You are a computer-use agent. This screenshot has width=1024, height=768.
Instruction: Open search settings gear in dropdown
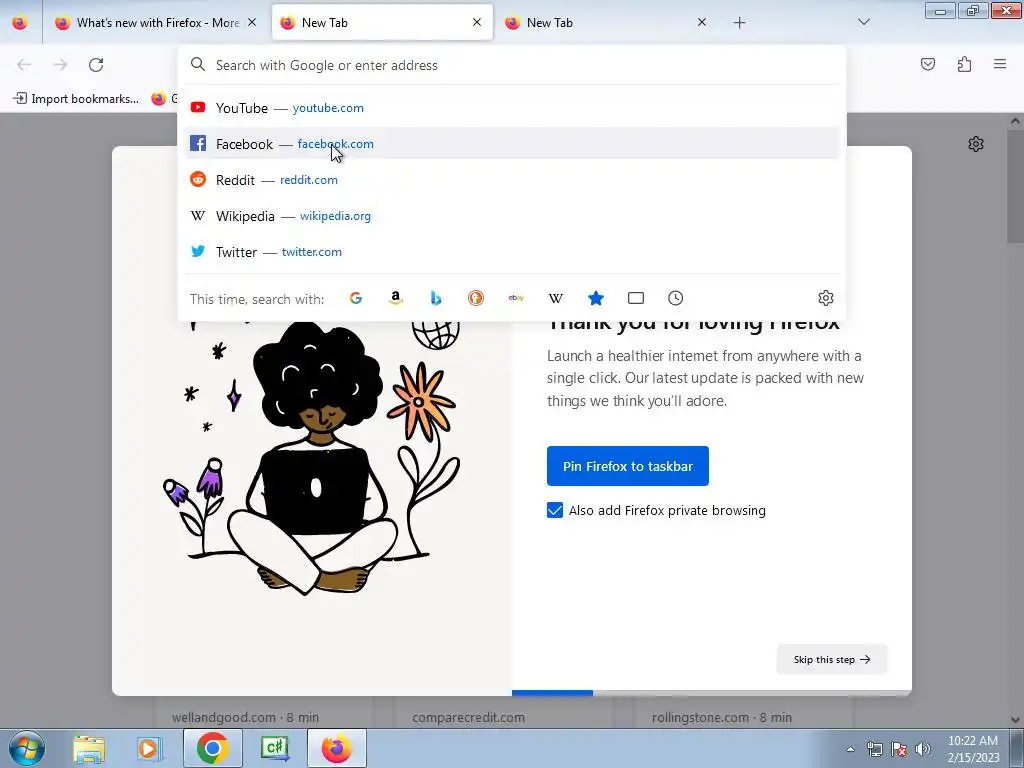pos(826,298)
